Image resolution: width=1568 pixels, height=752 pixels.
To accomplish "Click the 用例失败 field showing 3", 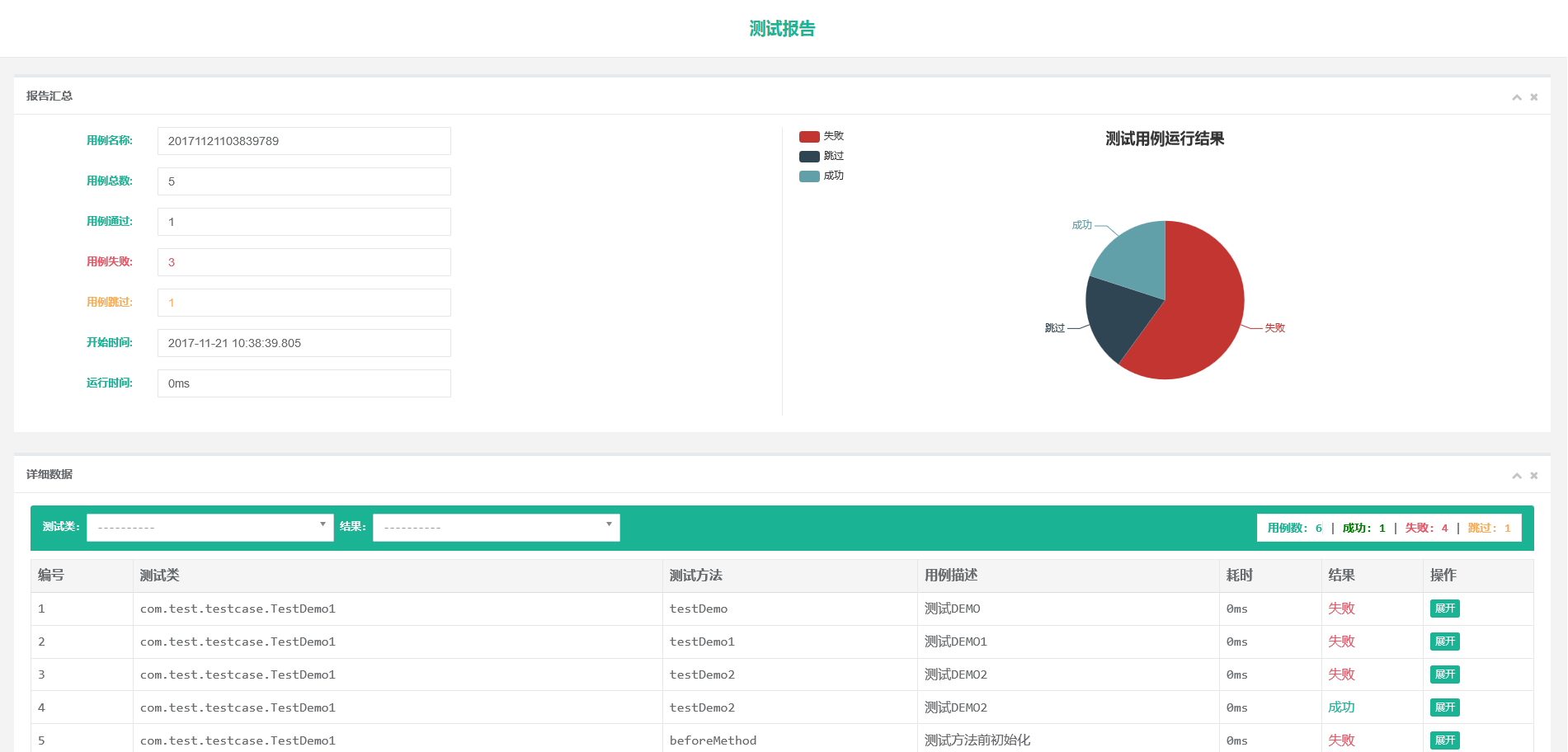I will [304, 262].
